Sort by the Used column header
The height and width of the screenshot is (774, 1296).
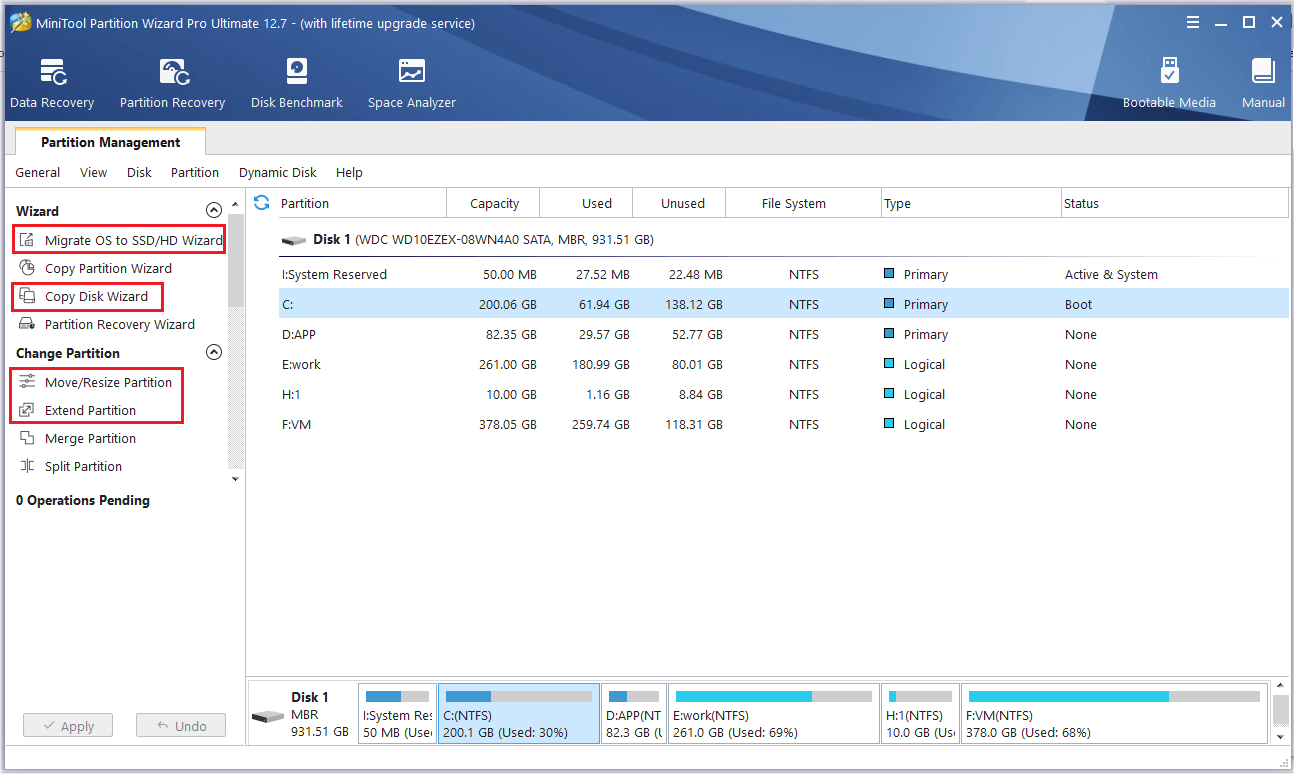[x=587, y=203]
